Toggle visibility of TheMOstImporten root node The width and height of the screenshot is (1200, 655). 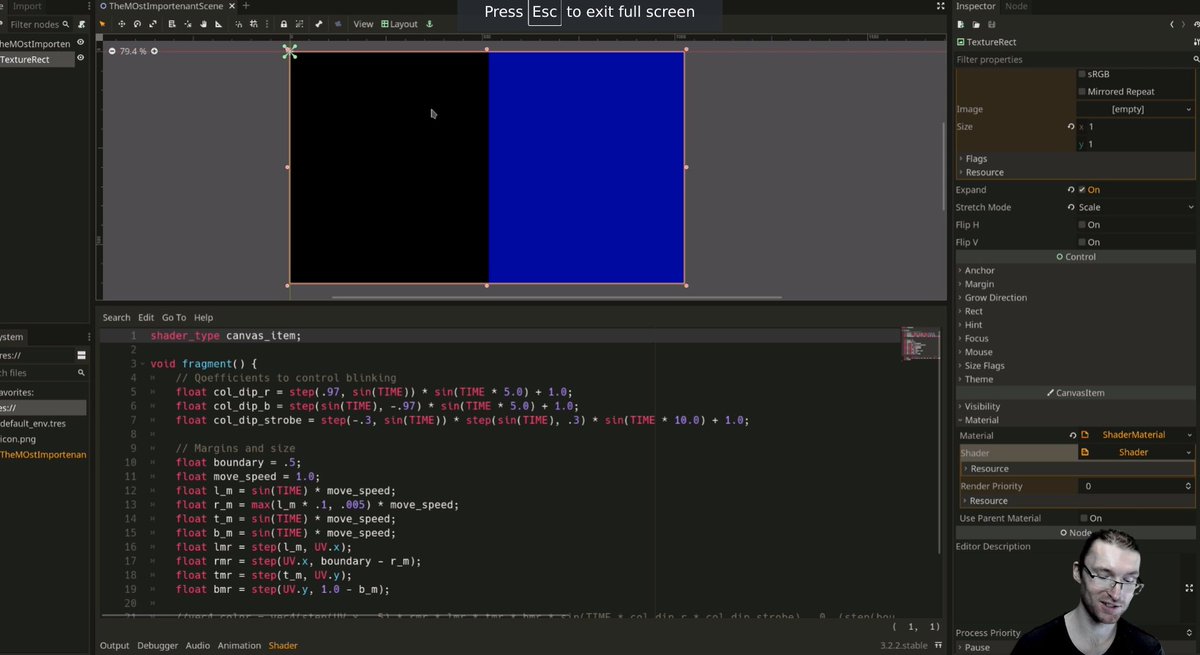[x=81, y=43]
